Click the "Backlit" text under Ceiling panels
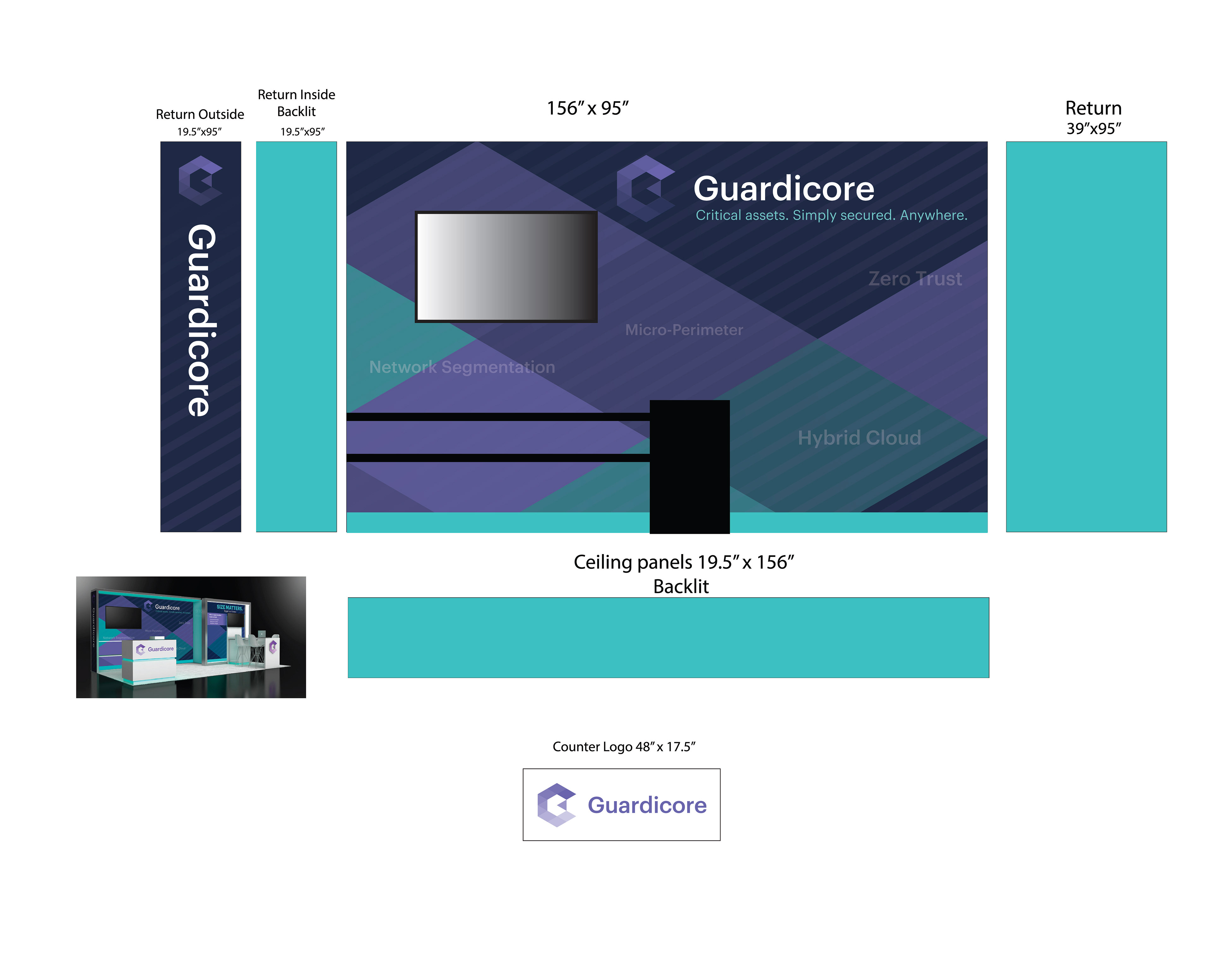 tap(681, 587)
